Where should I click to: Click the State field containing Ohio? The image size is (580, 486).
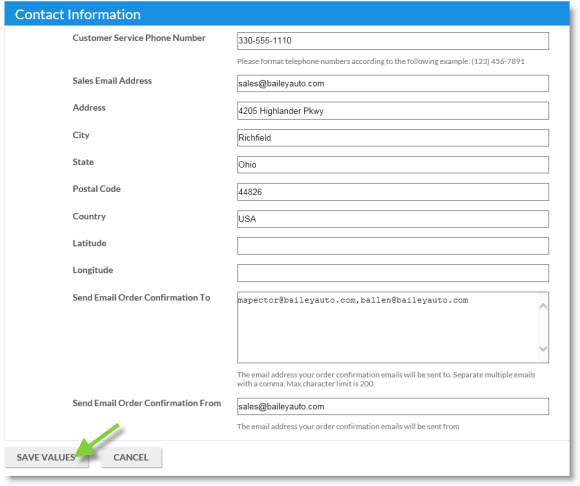point(392,165)
